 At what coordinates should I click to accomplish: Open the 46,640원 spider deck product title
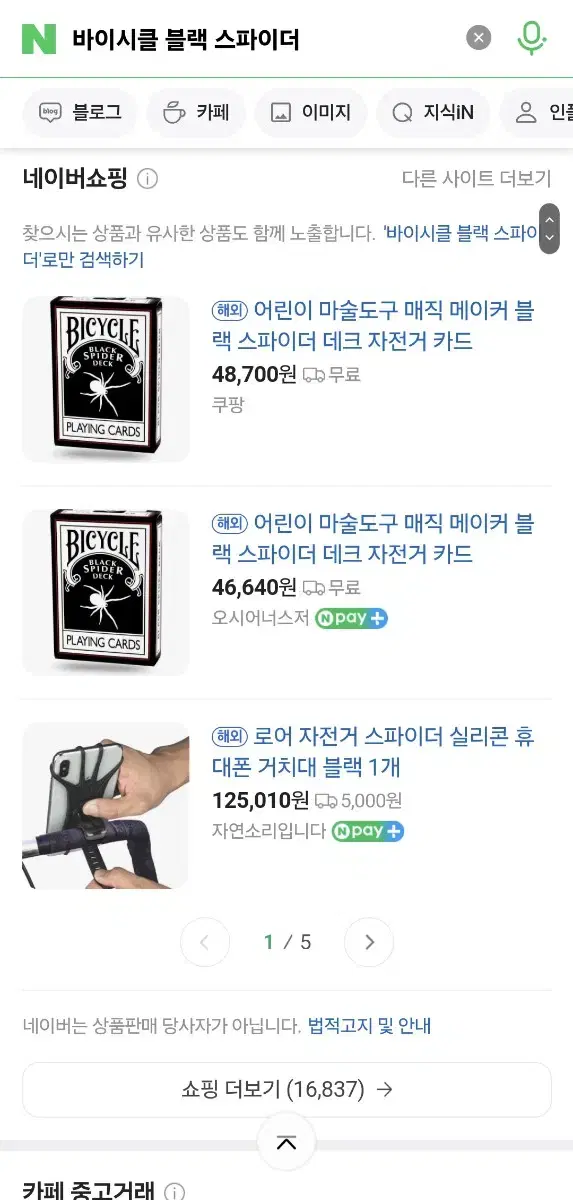coord(374,538)
